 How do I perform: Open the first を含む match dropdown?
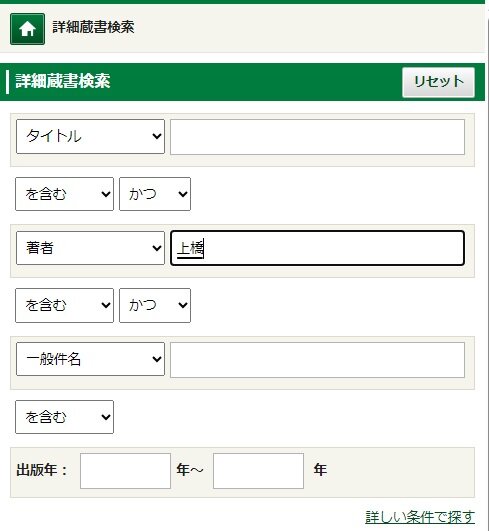click(64, 194)
